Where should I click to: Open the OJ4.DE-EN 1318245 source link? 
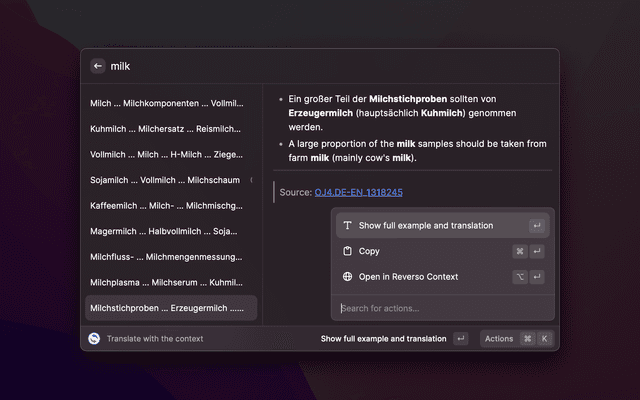pos(358,192)
